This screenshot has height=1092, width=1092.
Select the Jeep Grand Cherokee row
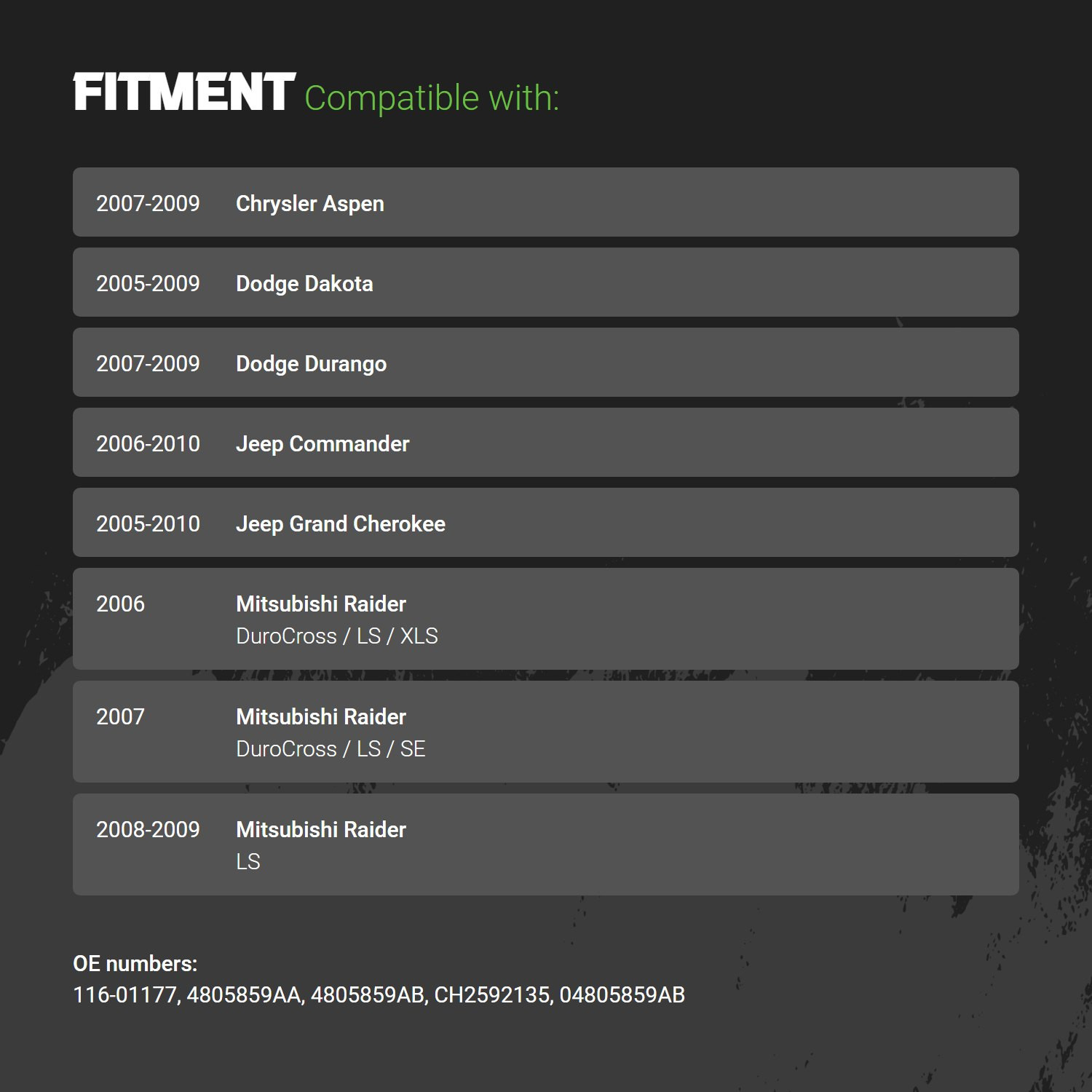546,523
